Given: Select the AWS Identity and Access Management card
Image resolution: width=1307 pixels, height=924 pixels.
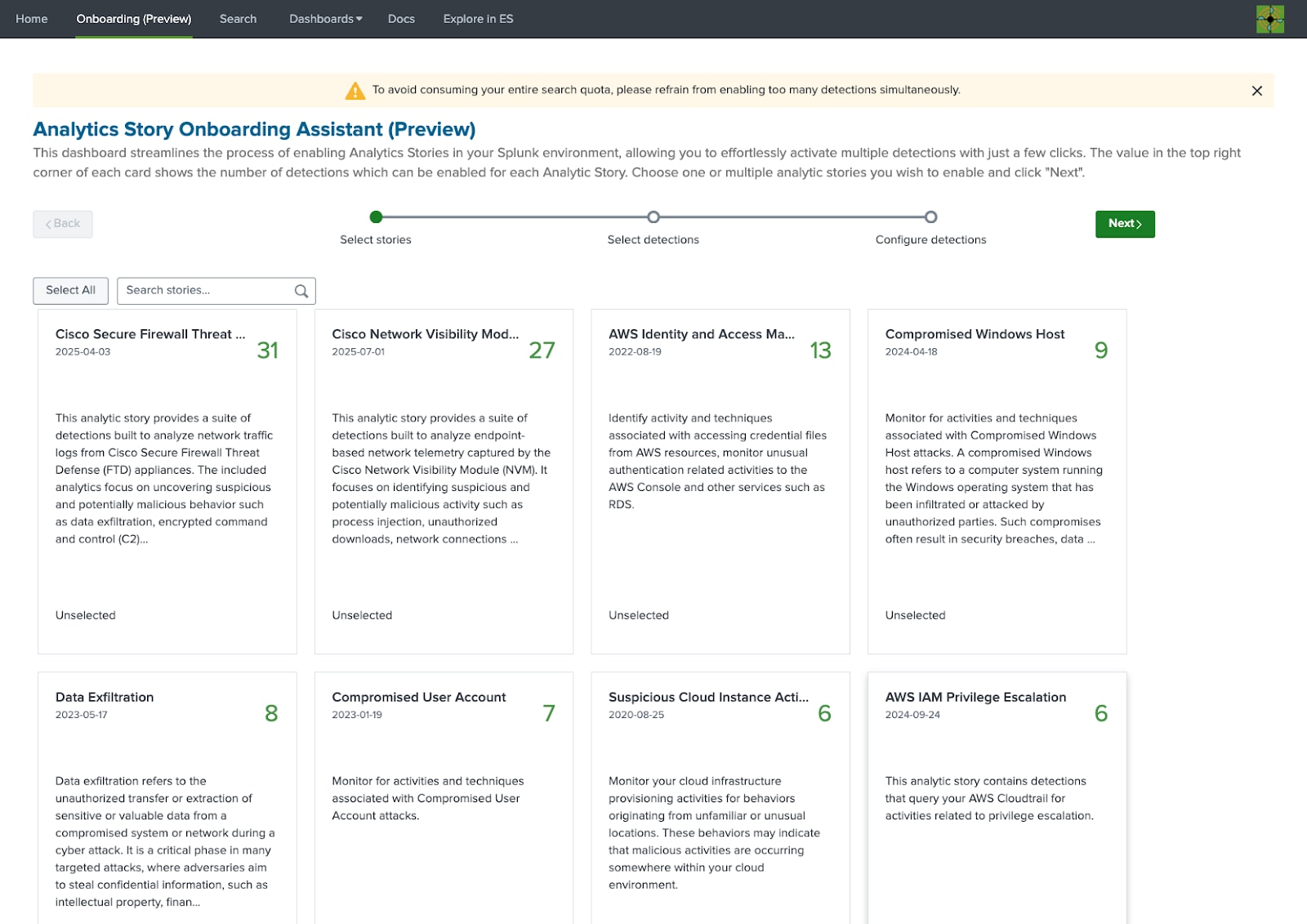Looking at the screenshot, I should point(720,481).
